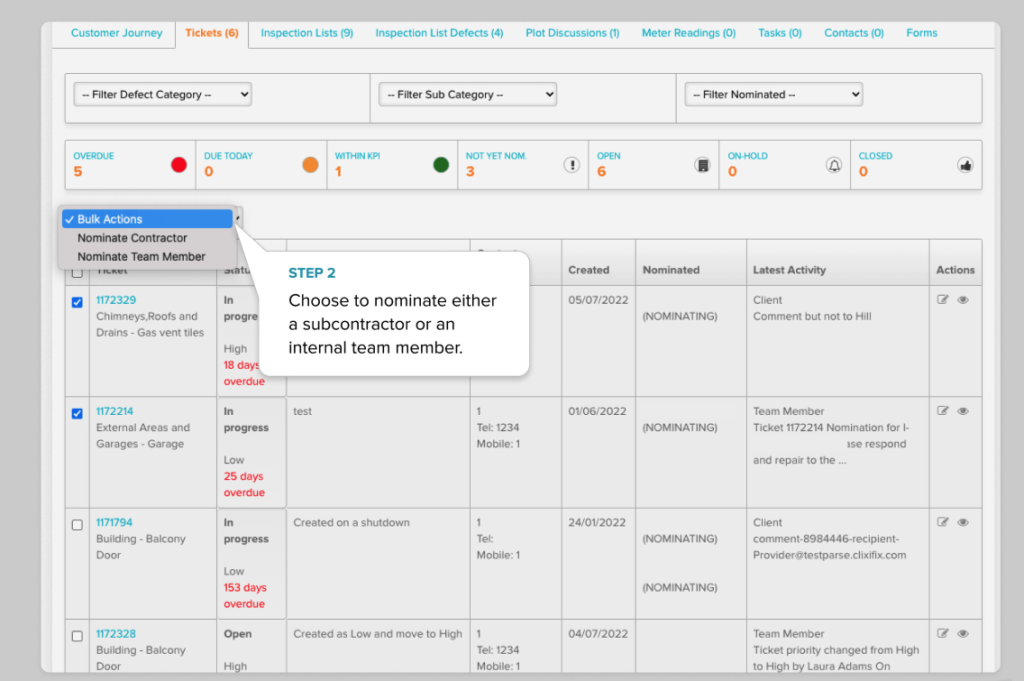Open the Filter Nominated dropdown
The image size is (1024, 681).
point(773,95)
